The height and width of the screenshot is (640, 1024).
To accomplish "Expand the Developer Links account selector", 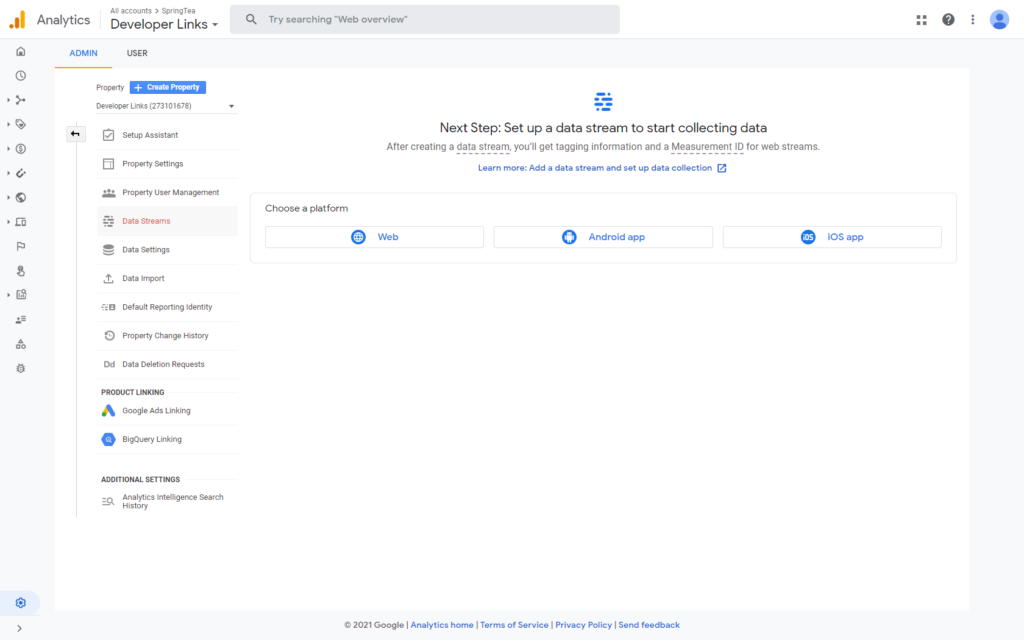I will [x=164, y=24].
